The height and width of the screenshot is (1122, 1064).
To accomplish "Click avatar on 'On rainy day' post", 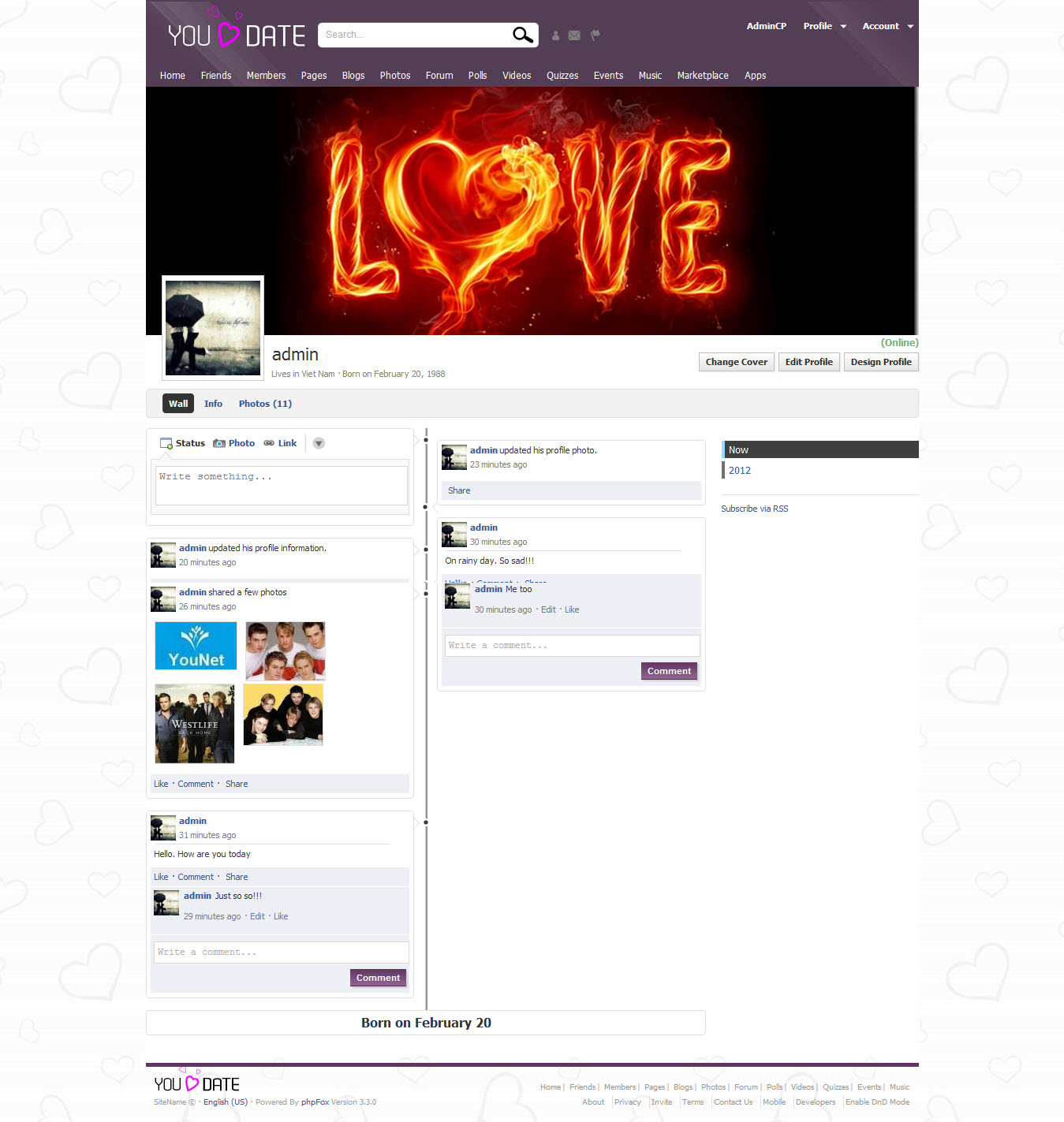I will coord(454,535).
